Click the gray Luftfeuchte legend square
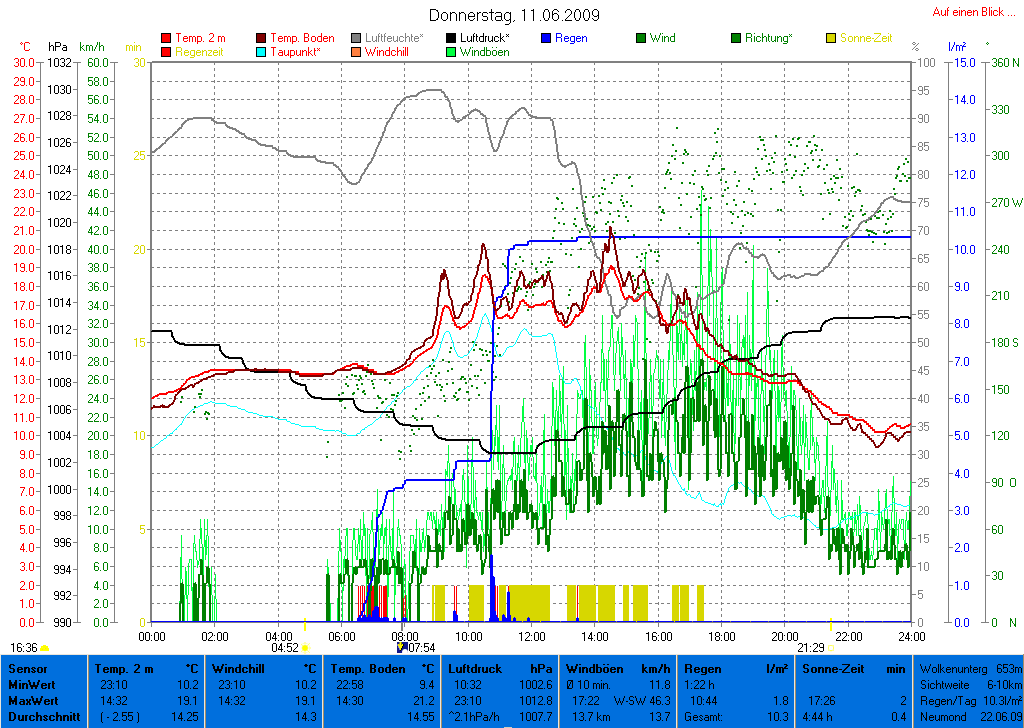The height and width of the screenshot is (728, 1024). (x=357, y=39)
